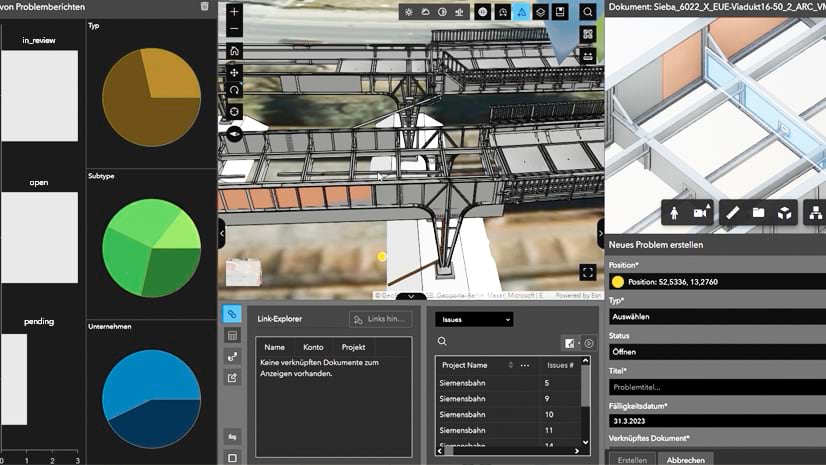
Task: Click the selection tool in Issues panel
Action: (x=570, y=343)
